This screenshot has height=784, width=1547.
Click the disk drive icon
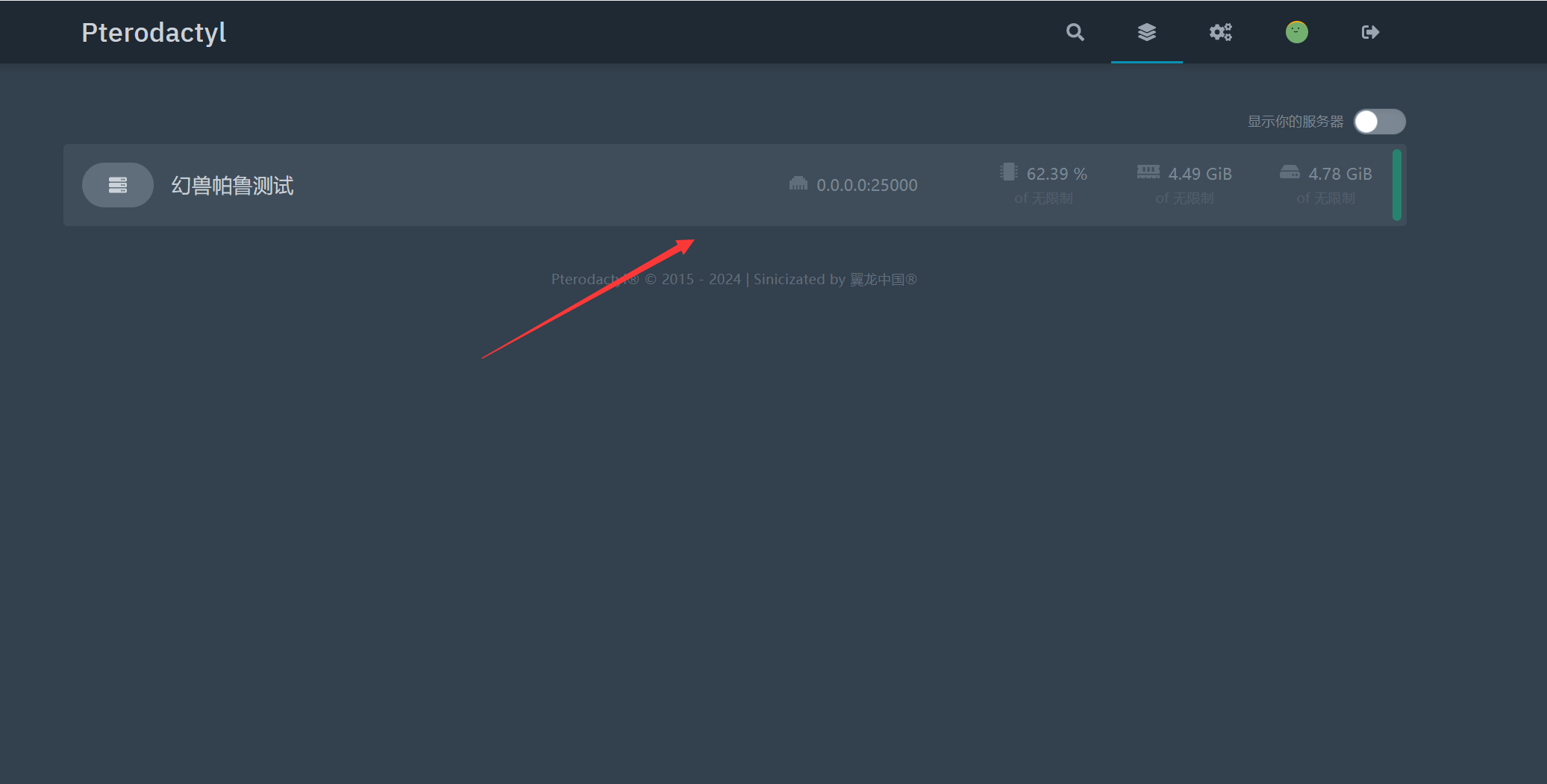point(1290,172)
